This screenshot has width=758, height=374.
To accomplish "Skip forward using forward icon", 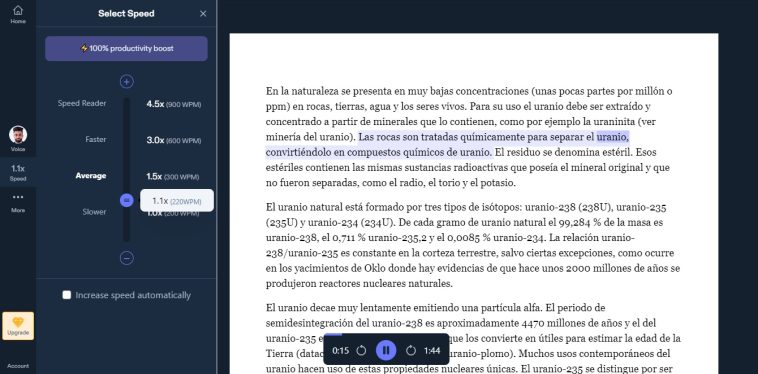I will 411,350.
